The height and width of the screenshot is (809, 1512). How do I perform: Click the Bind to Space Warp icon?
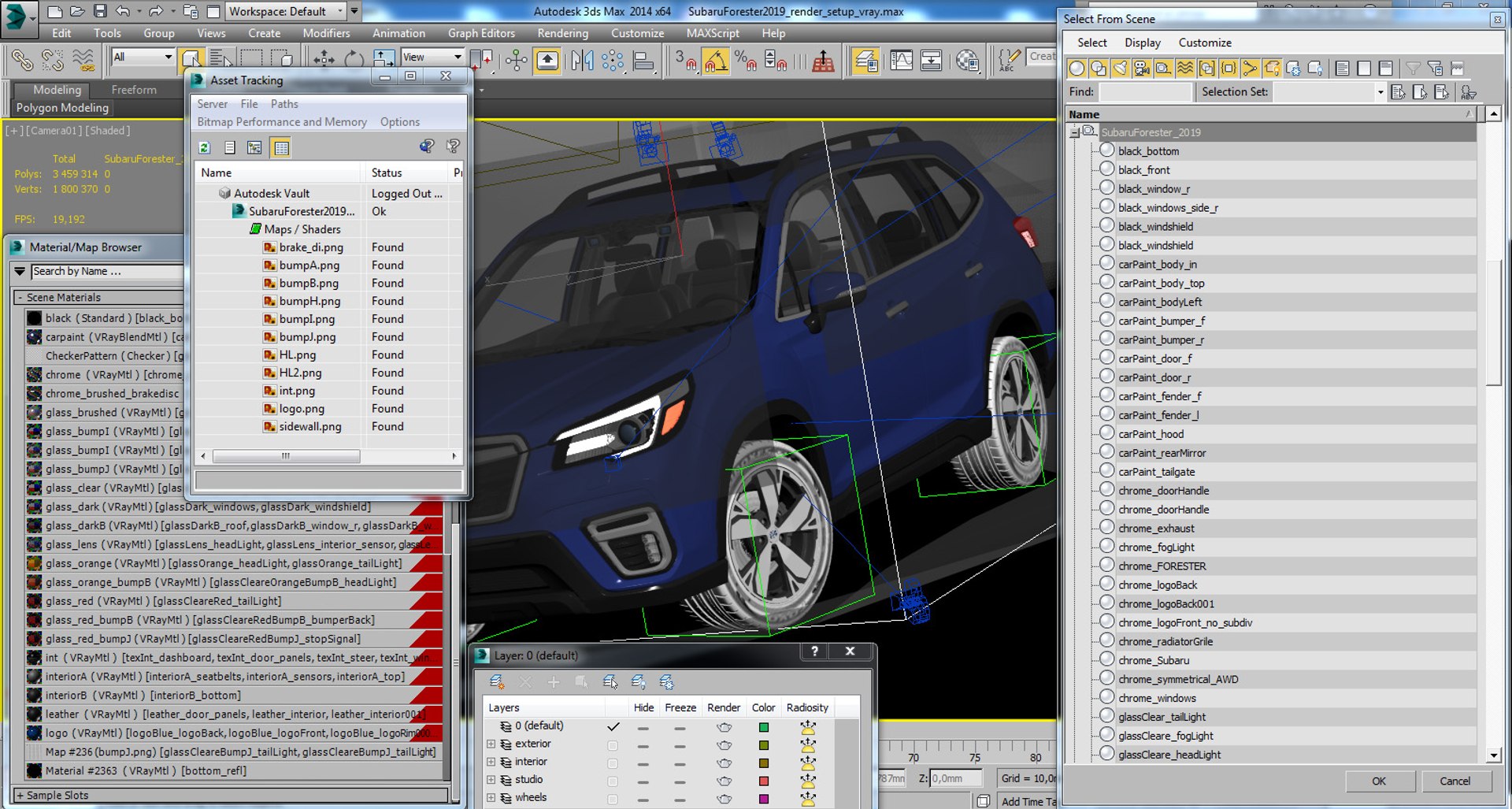click(83, 60)
